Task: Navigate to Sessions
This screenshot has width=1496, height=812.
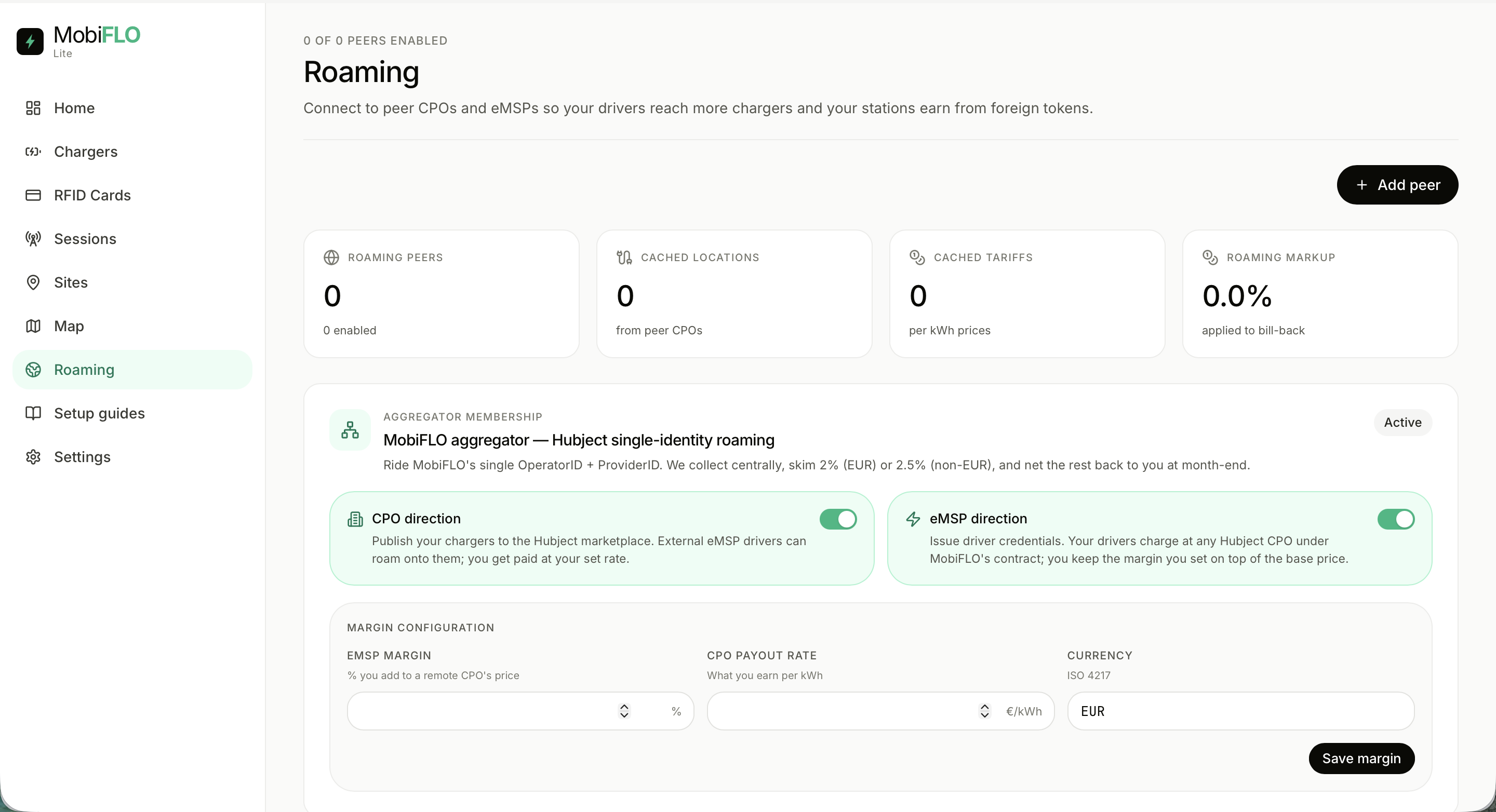Action: pyautogui.click(x=132, y=238)
